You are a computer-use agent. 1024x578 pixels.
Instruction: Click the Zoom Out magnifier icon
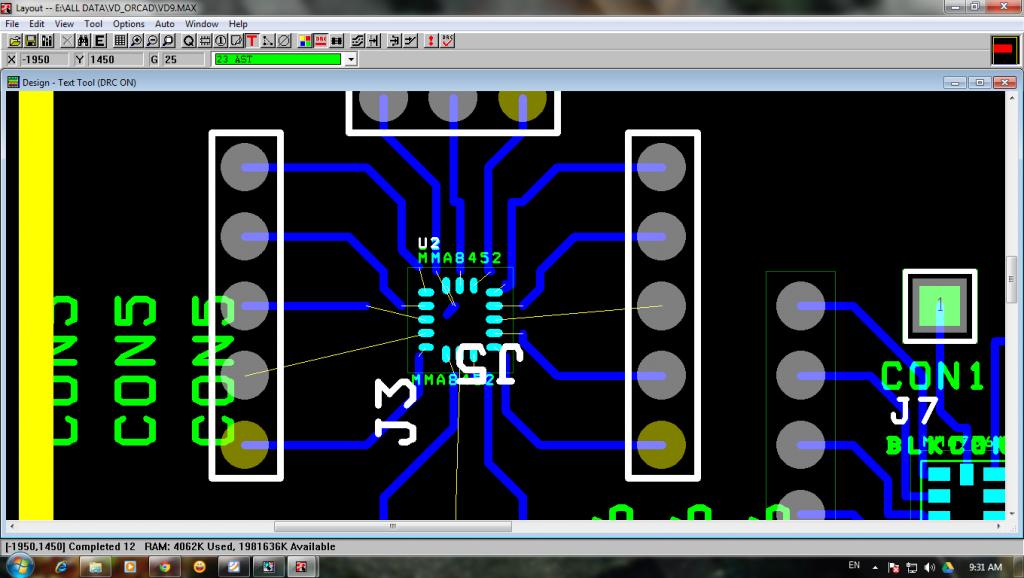coord(152,40)
